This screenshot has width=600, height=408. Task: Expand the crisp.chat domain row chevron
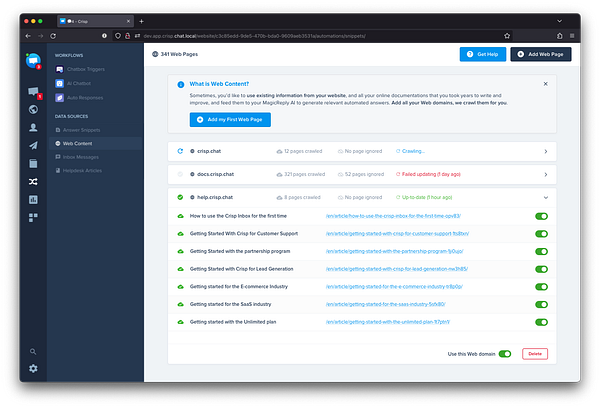click(546, 152)
